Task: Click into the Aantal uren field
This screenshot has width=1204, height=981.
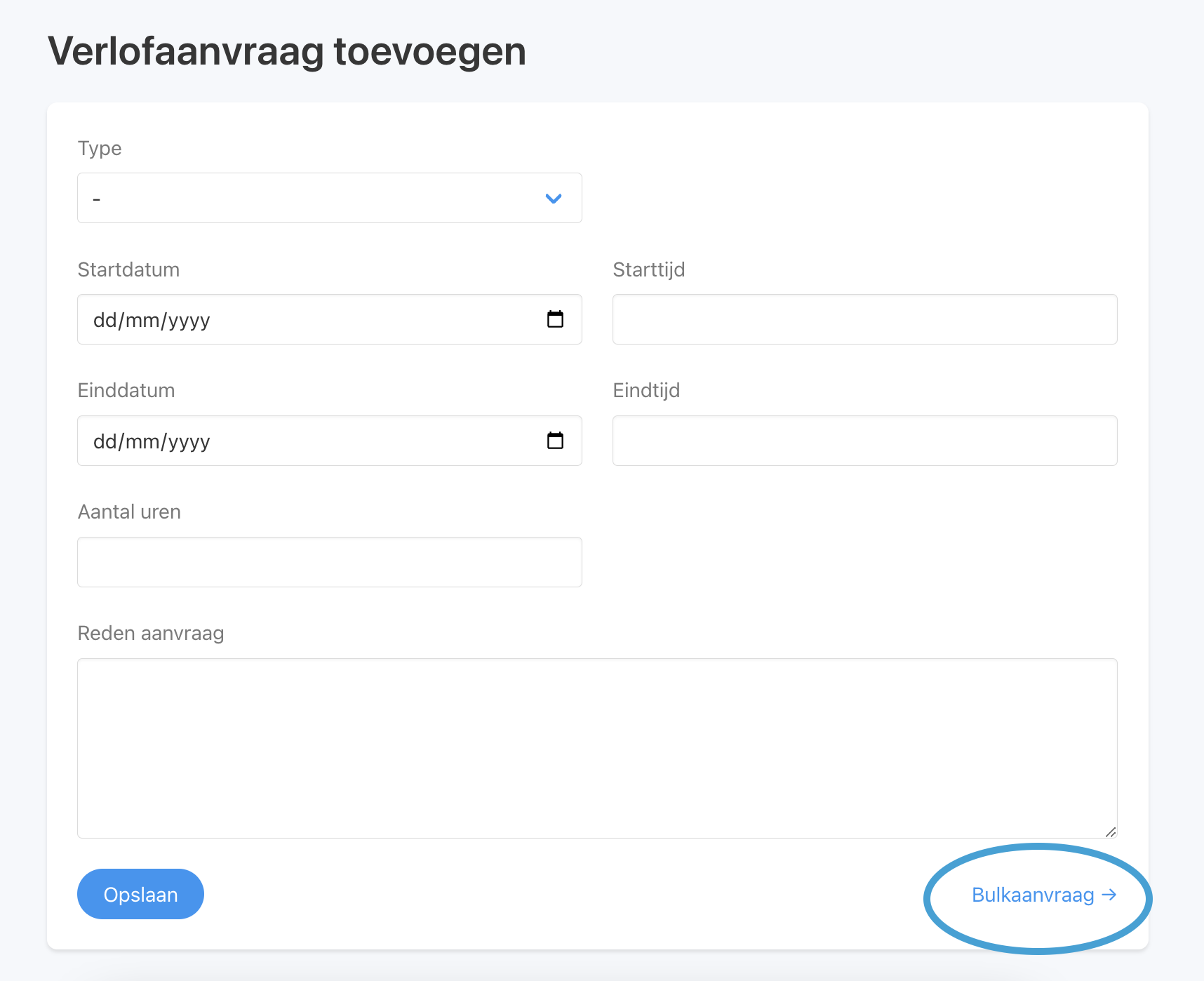Action: (x=329, y=562)
